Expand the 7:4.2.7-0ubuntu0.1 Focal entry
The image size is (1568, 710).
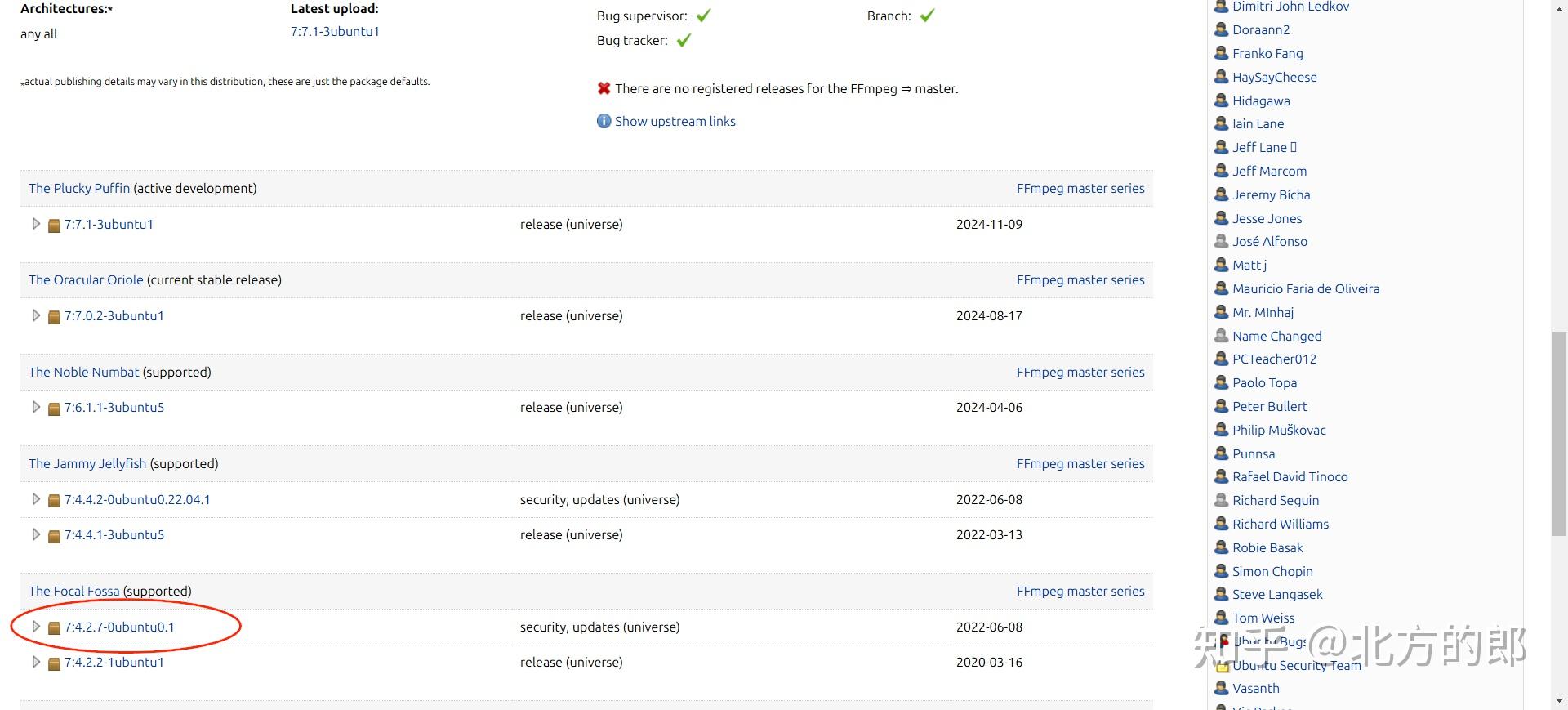click(36, 627)
